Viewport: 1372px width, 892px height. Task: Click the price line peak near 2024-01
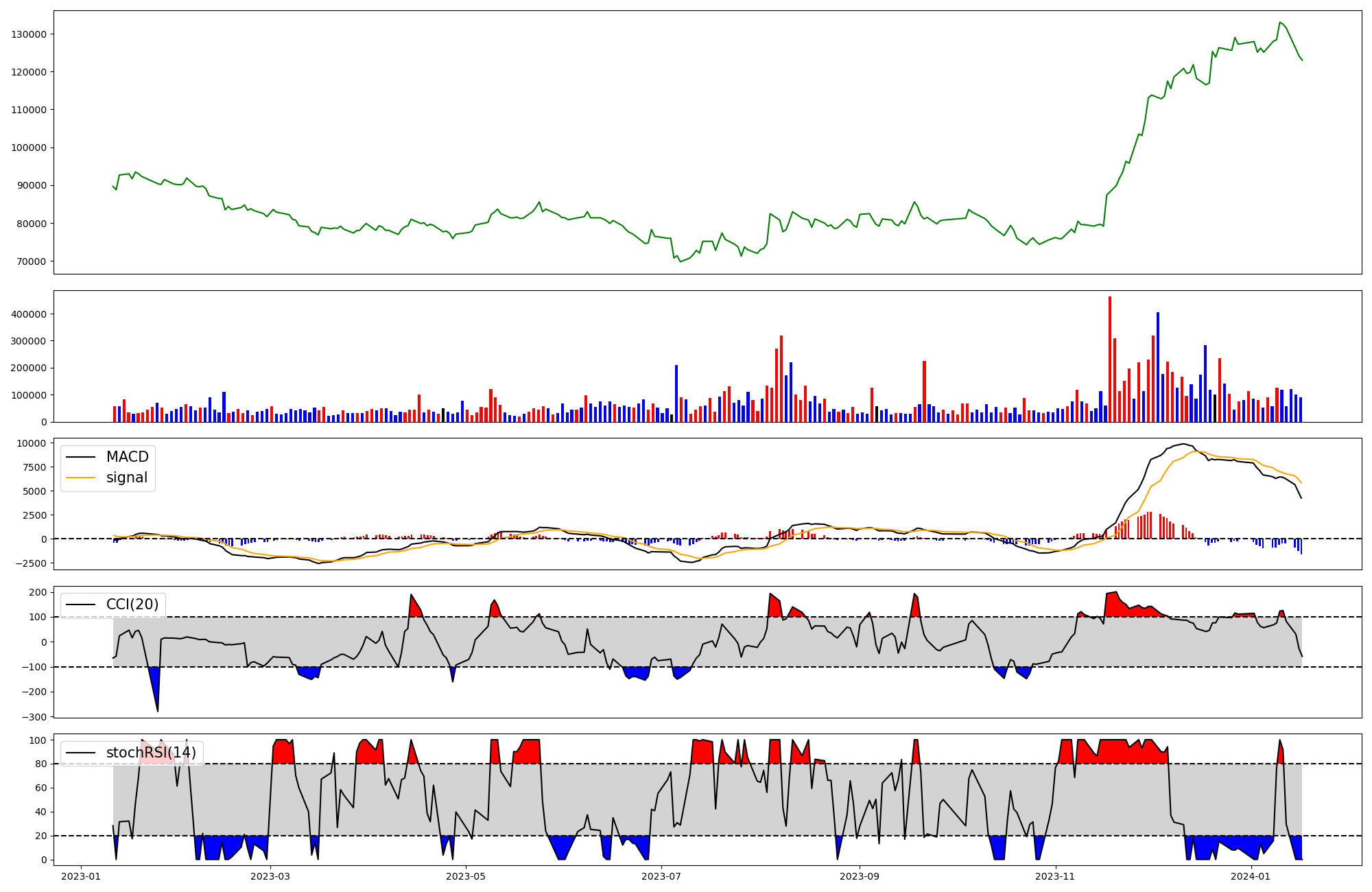pyautogui.click(x=1280, y=23)
